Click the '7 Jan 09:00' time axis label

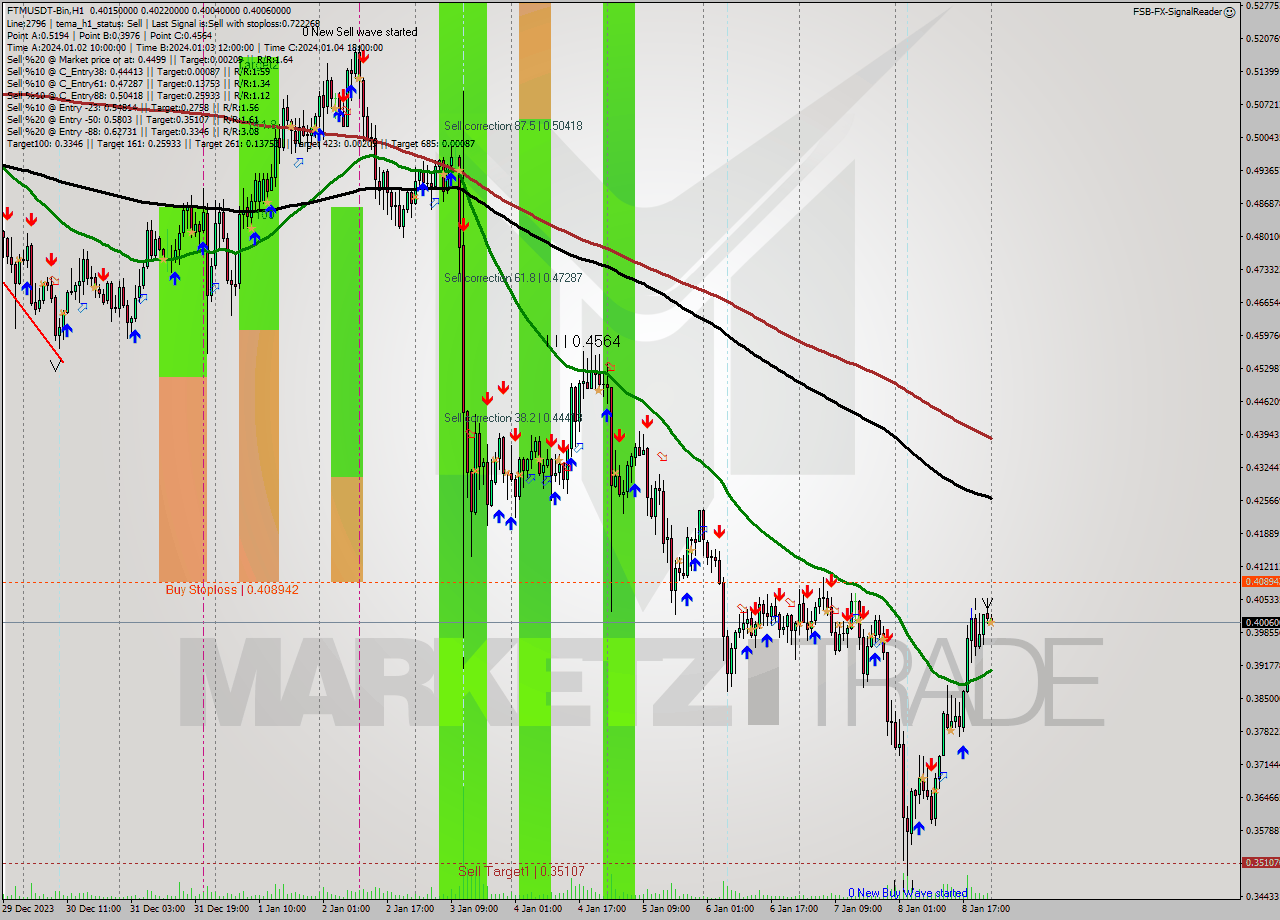[x=858, y=909]
